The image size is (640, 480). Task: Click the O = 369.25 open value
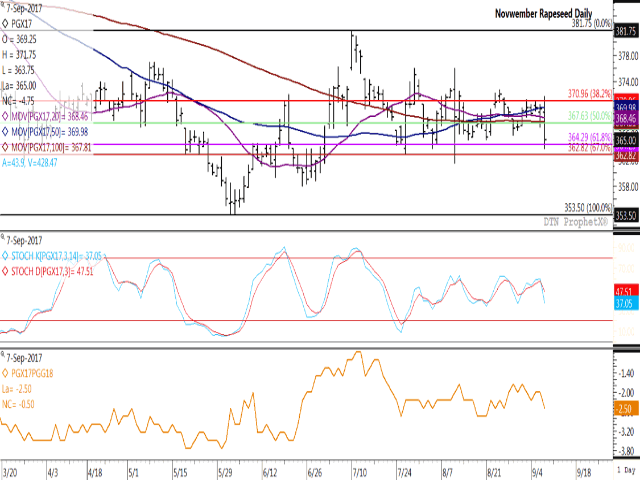coord(19,39)
